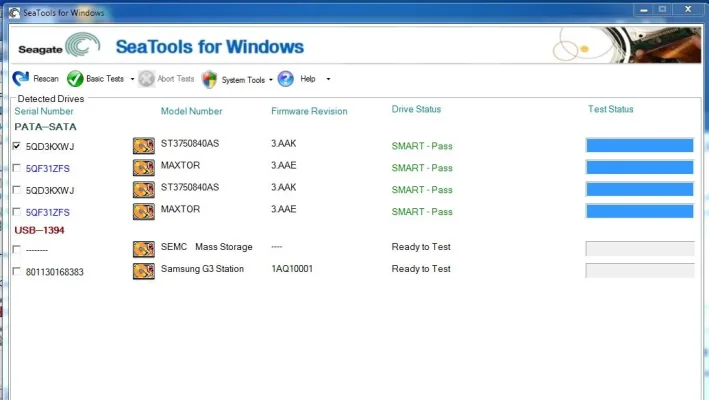This screenshot has width=709, height=400.
Task: Click the blue Help question mark icon
Action: 285,79
